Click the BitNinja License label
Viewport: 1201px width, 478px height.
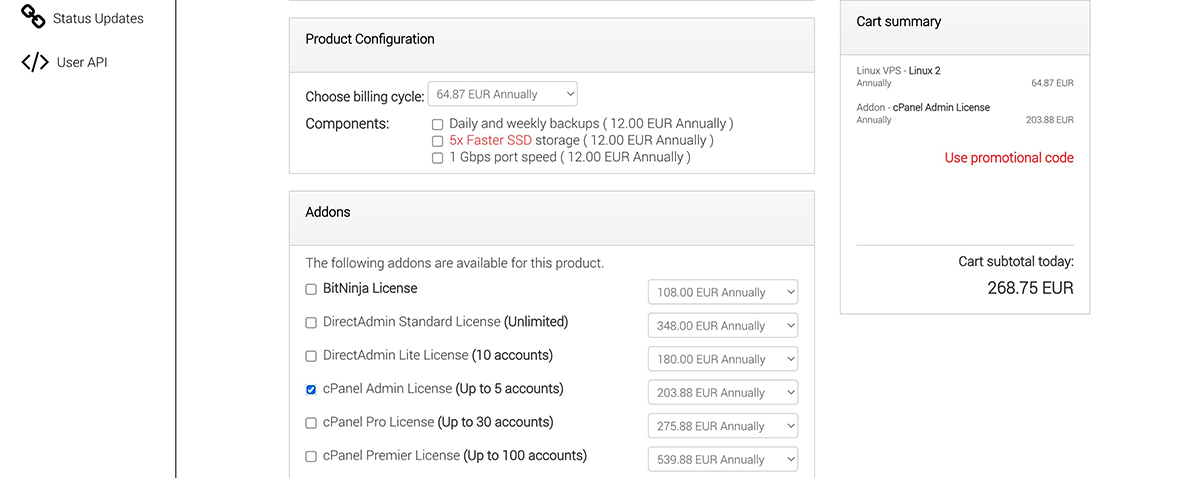pyautogui.click(x=370, y=288)
